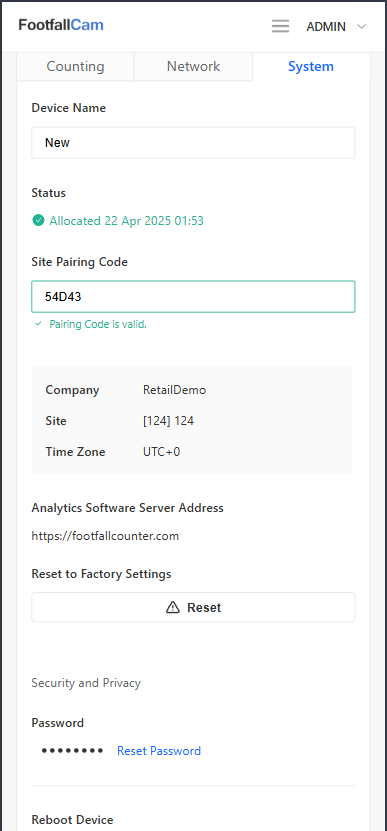Click the Device Name input field
The image size is (387, 831).
point(193,143)
